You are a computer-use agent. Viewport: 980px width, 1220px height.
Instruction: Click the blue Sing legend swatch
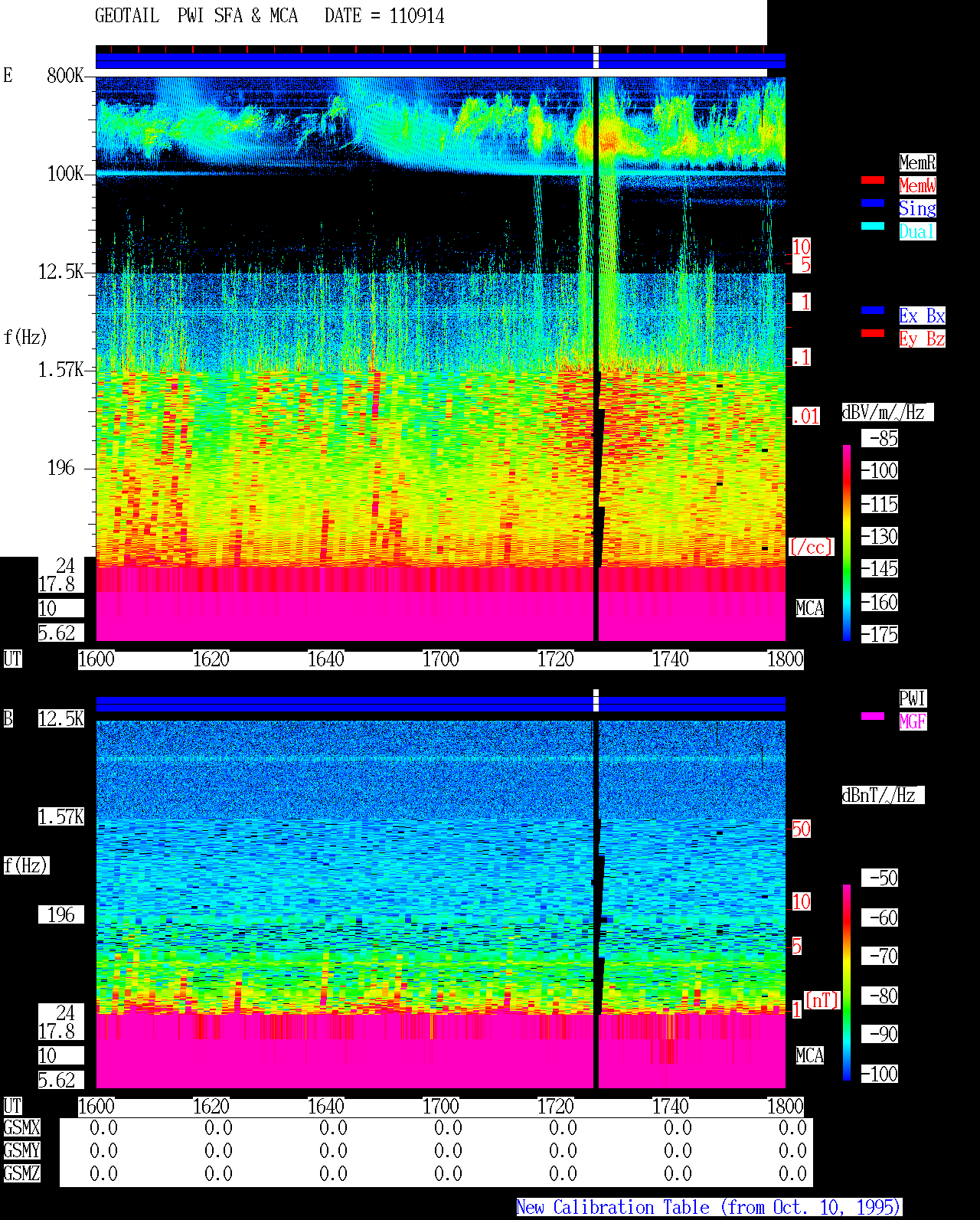tap(873, 203)
